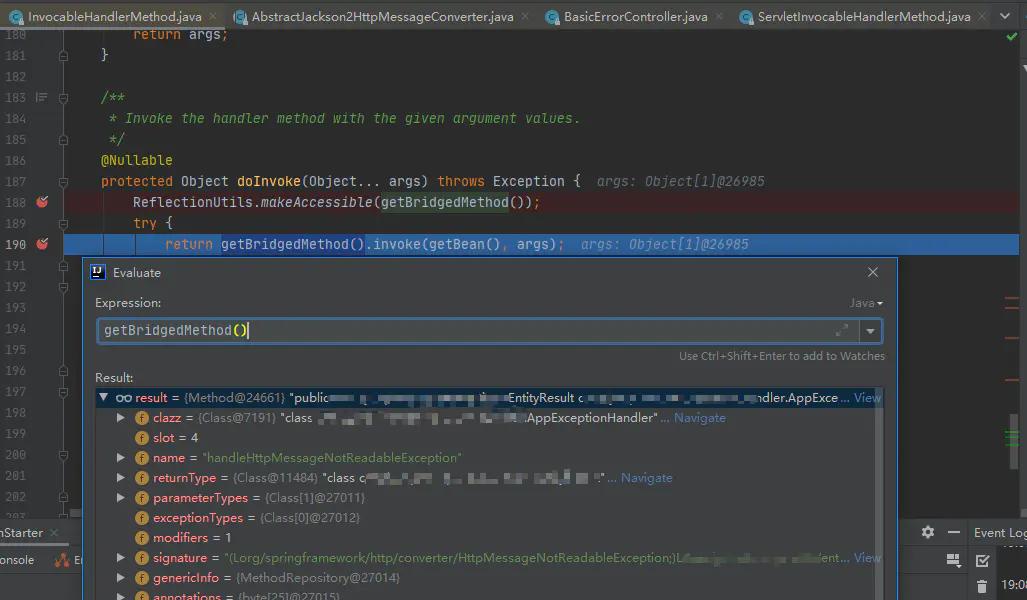1027x600 pixels.
Task: Click the trash icon to clear the Event Log
Action: click(x=982, y=586)
